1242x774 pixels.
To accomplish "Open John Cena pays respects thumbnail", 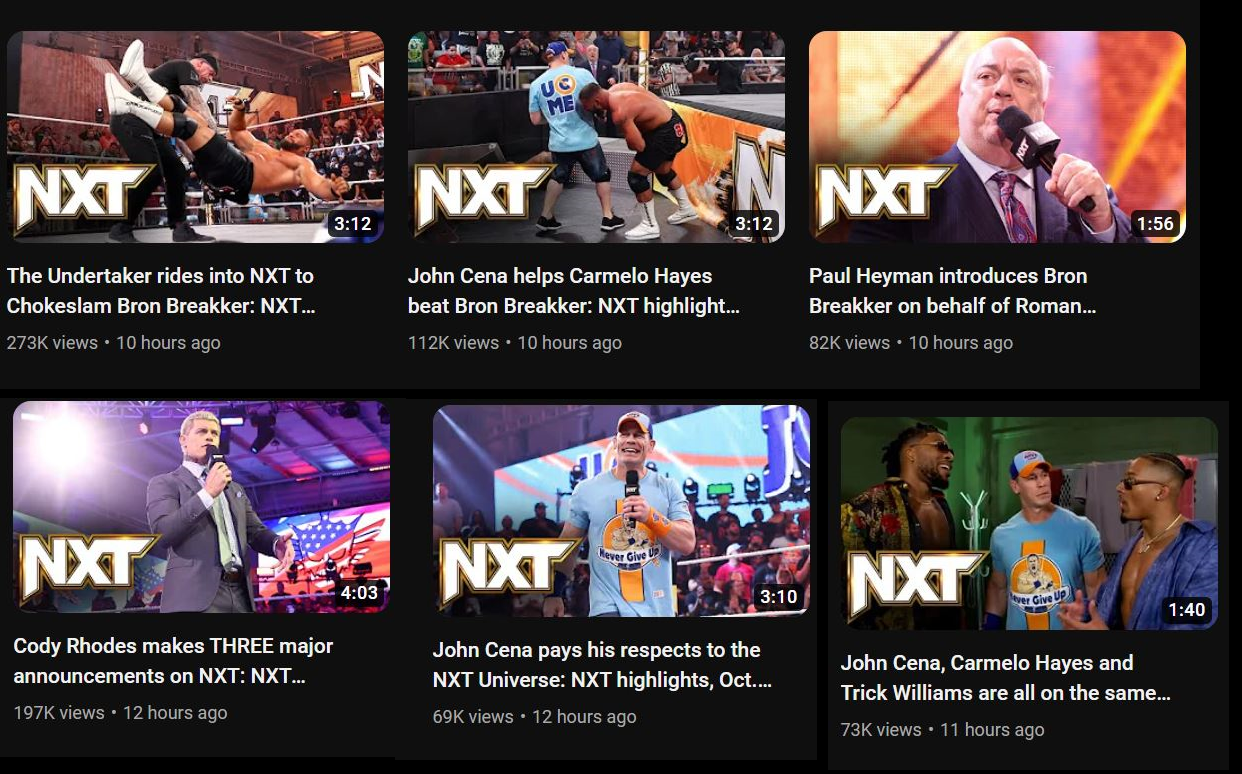I will point(621,511).
